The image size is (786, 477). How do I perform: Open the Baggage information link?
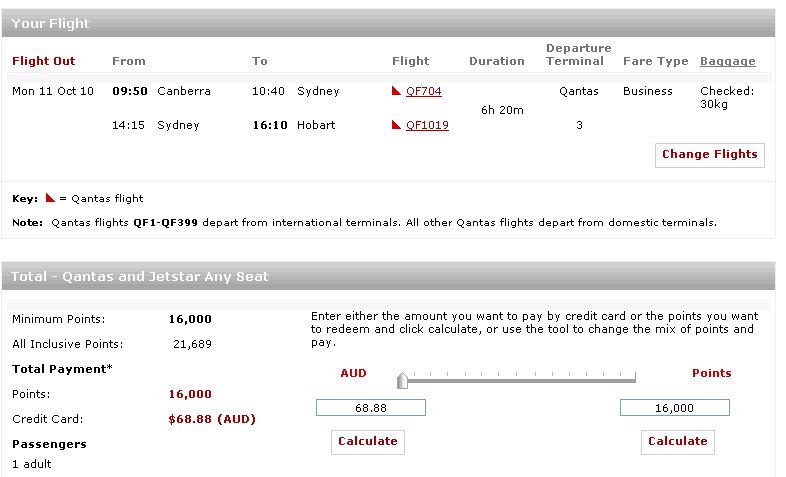tap(727, 61)
